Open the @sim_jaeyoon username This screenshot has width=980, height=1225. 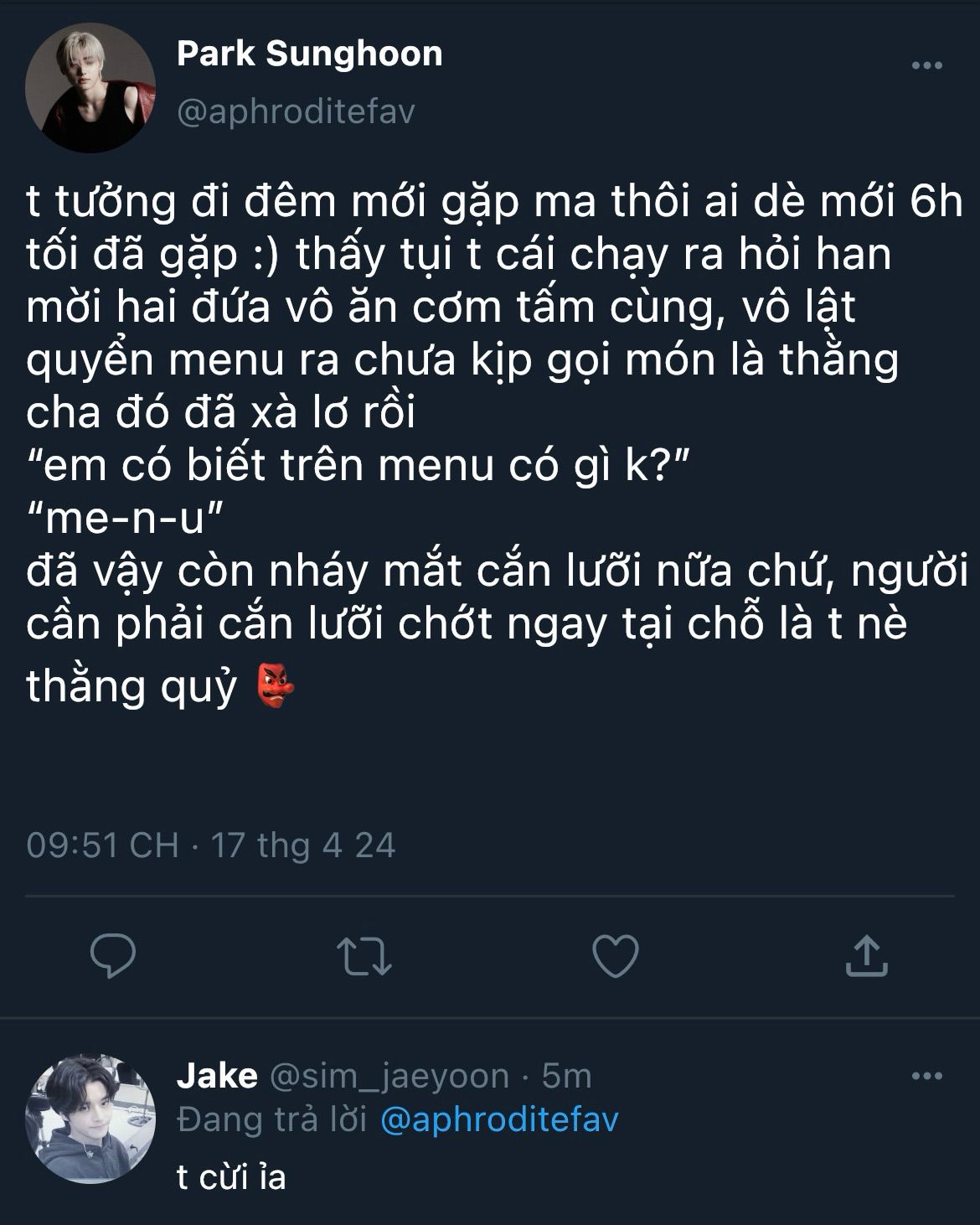[389, 1077]
